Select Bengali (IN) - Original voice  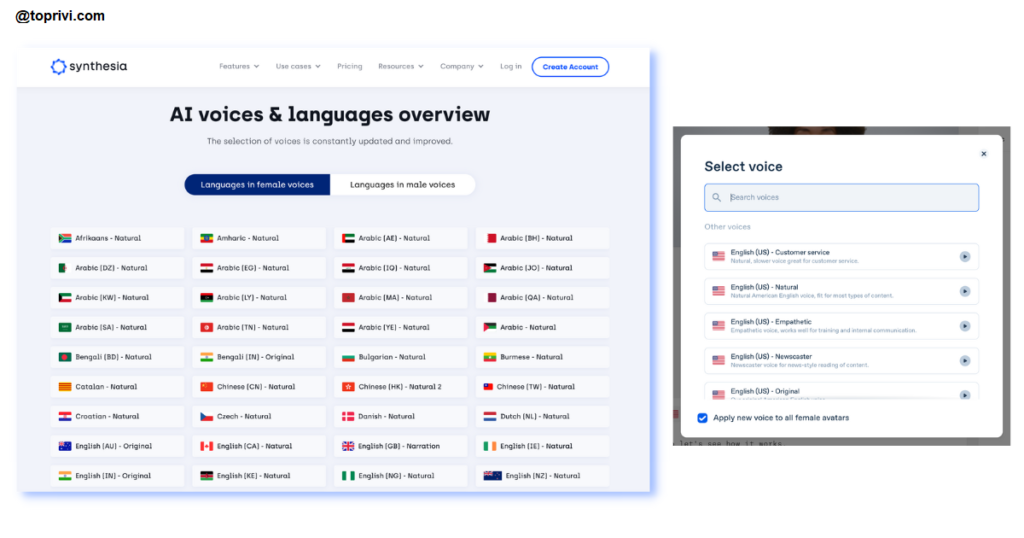coord(259,357)
